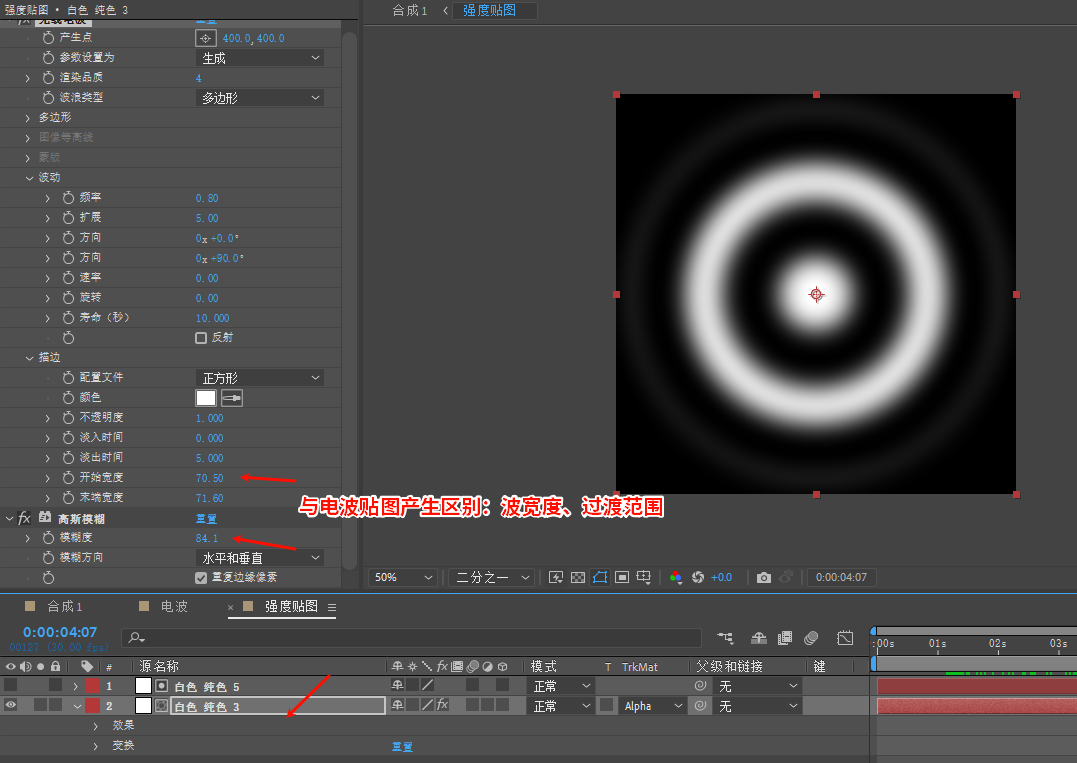Toggle stopwatch for 开始宽度 property

coord(68,478)
